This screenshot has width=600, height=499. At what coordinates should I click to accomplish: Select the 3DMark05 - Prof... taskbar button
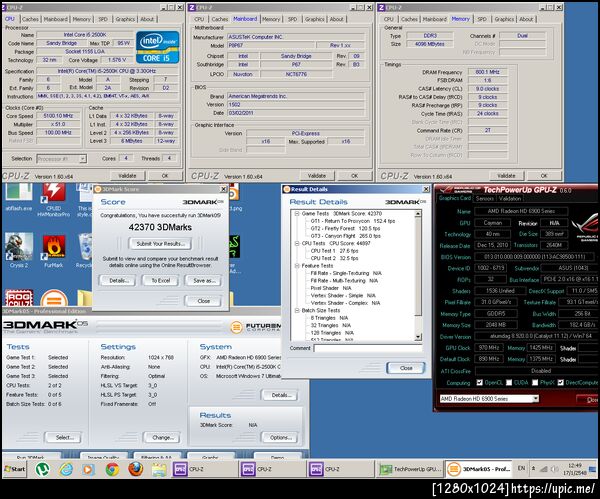pos(480,469)
